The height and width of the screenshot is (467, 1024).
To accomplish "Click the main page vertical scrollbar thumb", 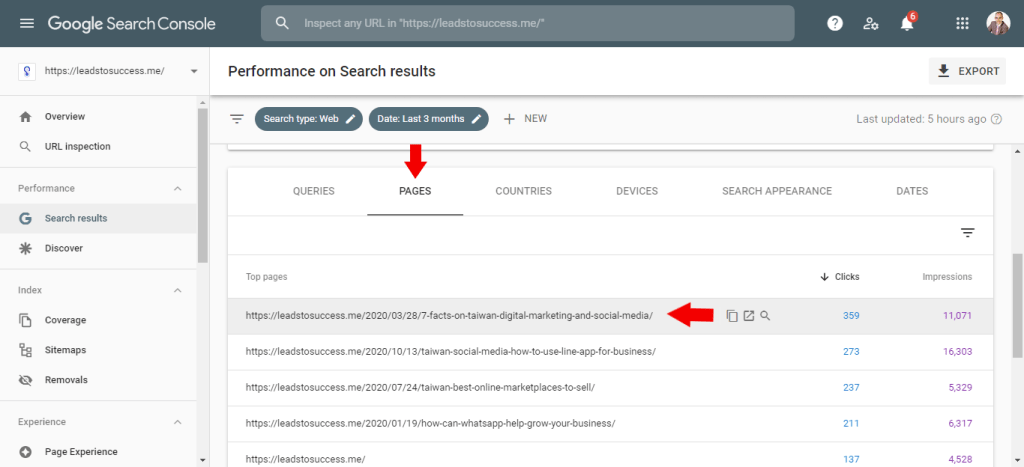I will pos(1017,306).
